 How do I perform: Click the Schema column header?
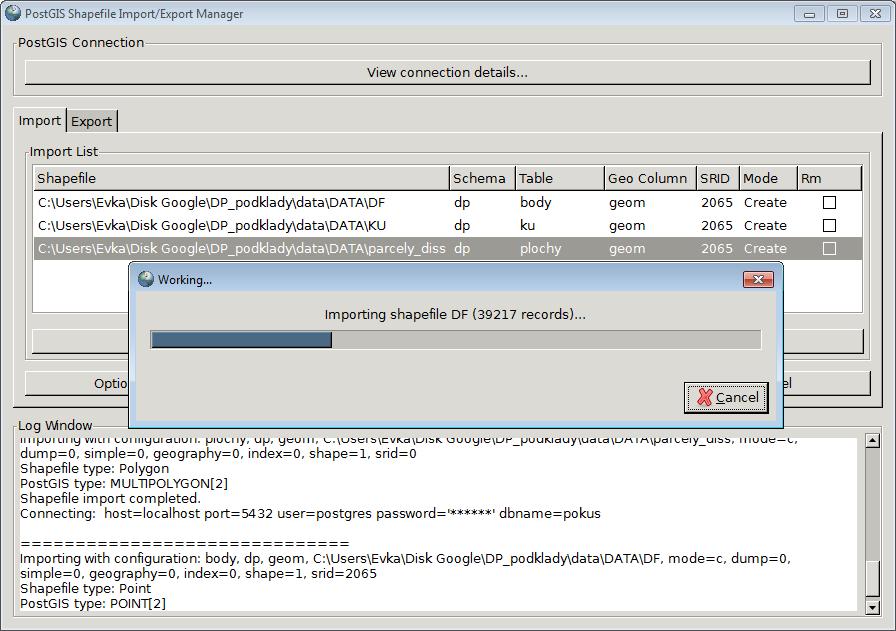(482, 178)
